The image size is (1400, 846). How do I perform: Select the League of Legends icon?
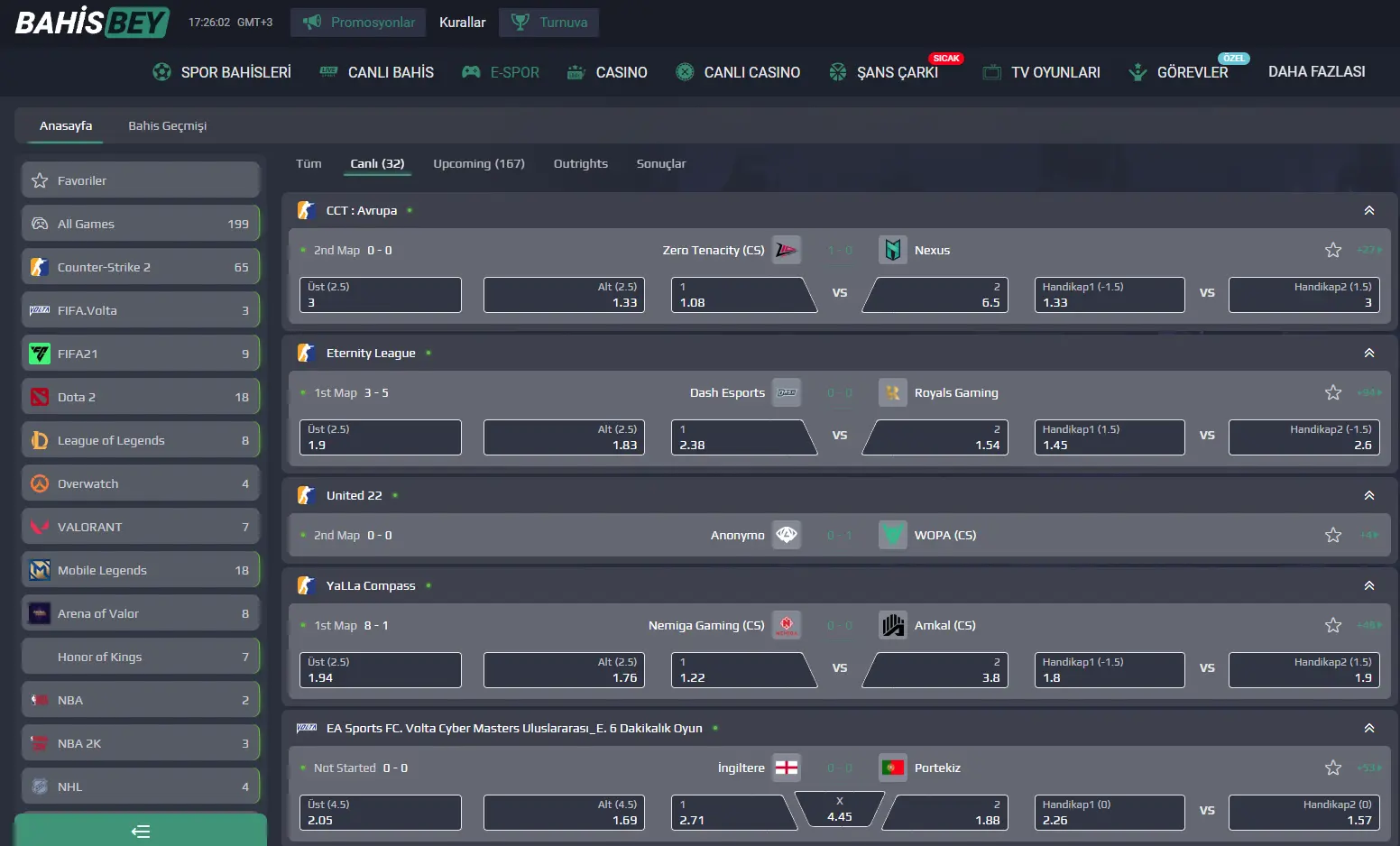(x=40, y=440)
